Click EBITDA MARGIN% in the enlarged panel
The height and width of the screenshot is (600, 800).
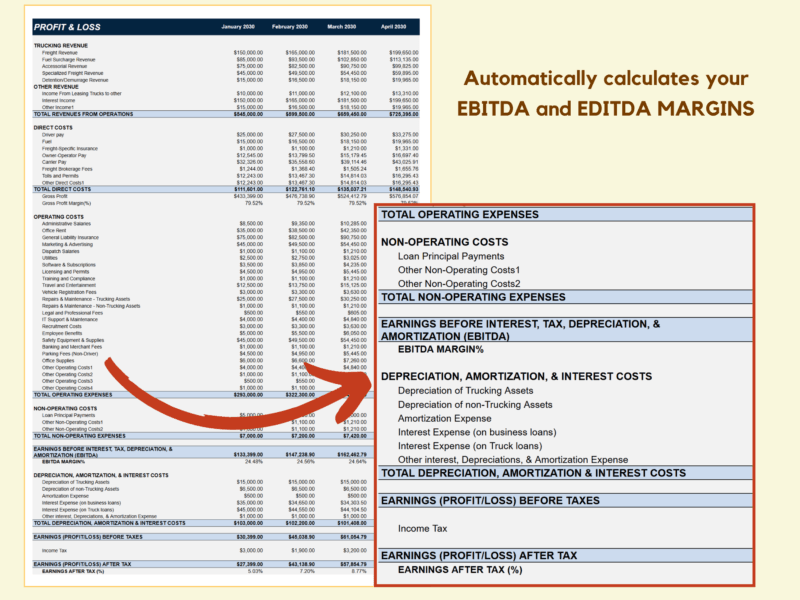[441, 349]
